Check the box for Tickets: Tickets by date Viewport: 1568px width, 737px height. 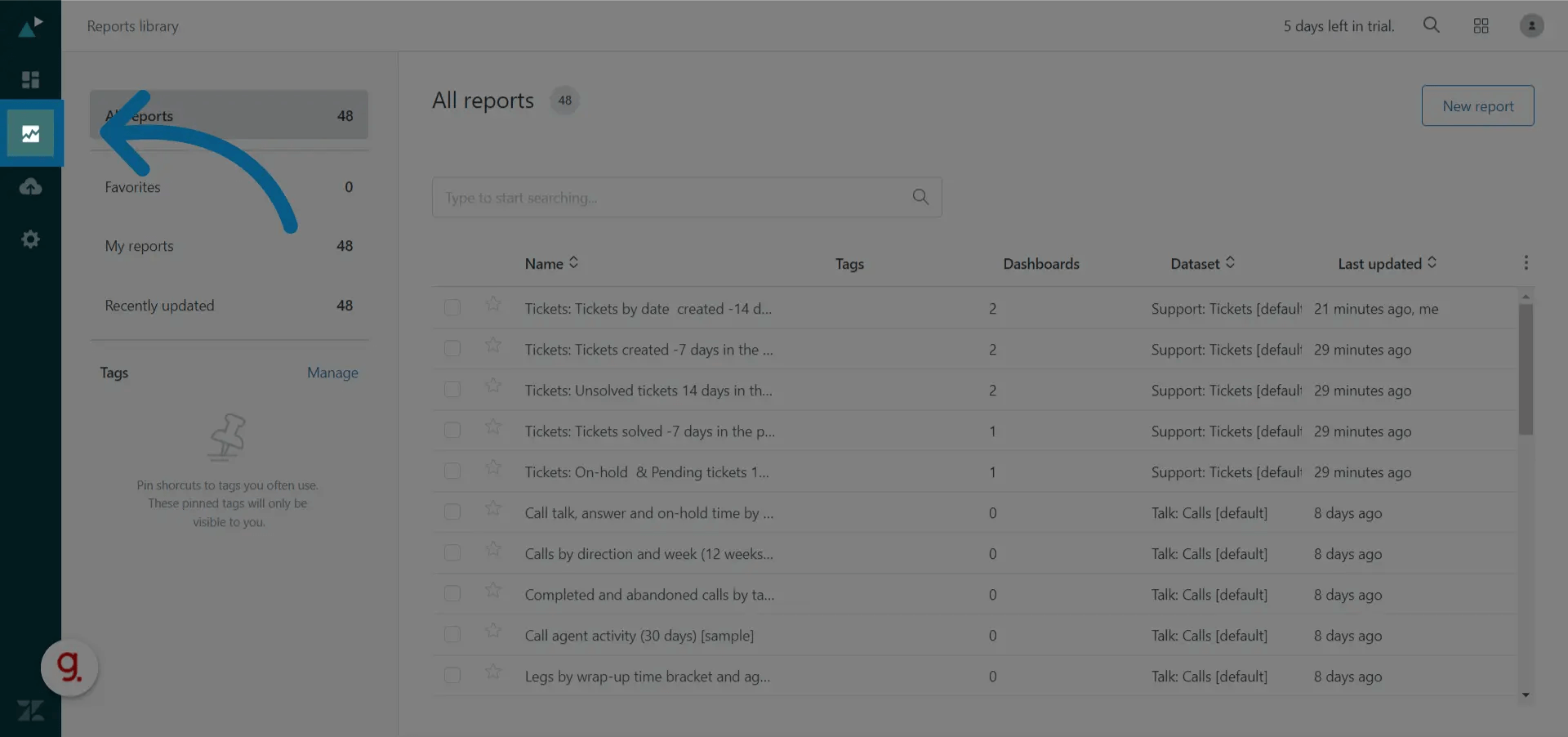click(452, 308)
